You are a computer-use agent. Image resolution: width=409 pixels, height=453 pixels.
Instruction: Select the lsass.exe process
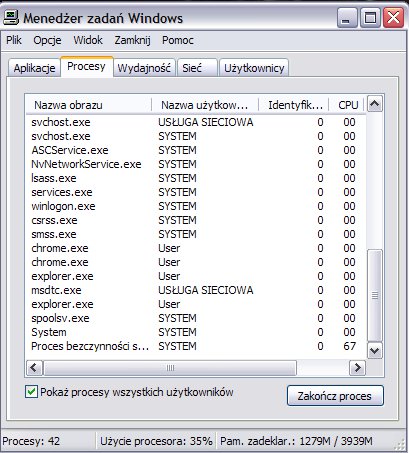196,178
